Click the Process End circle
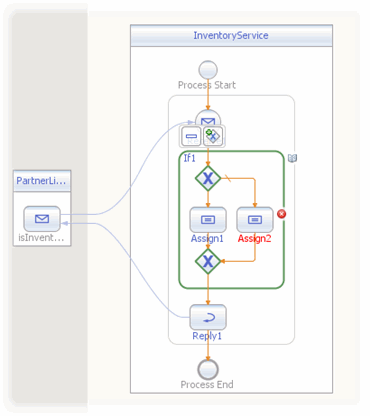The width and height of the screenshot is (370, 416). coord(208,370)
